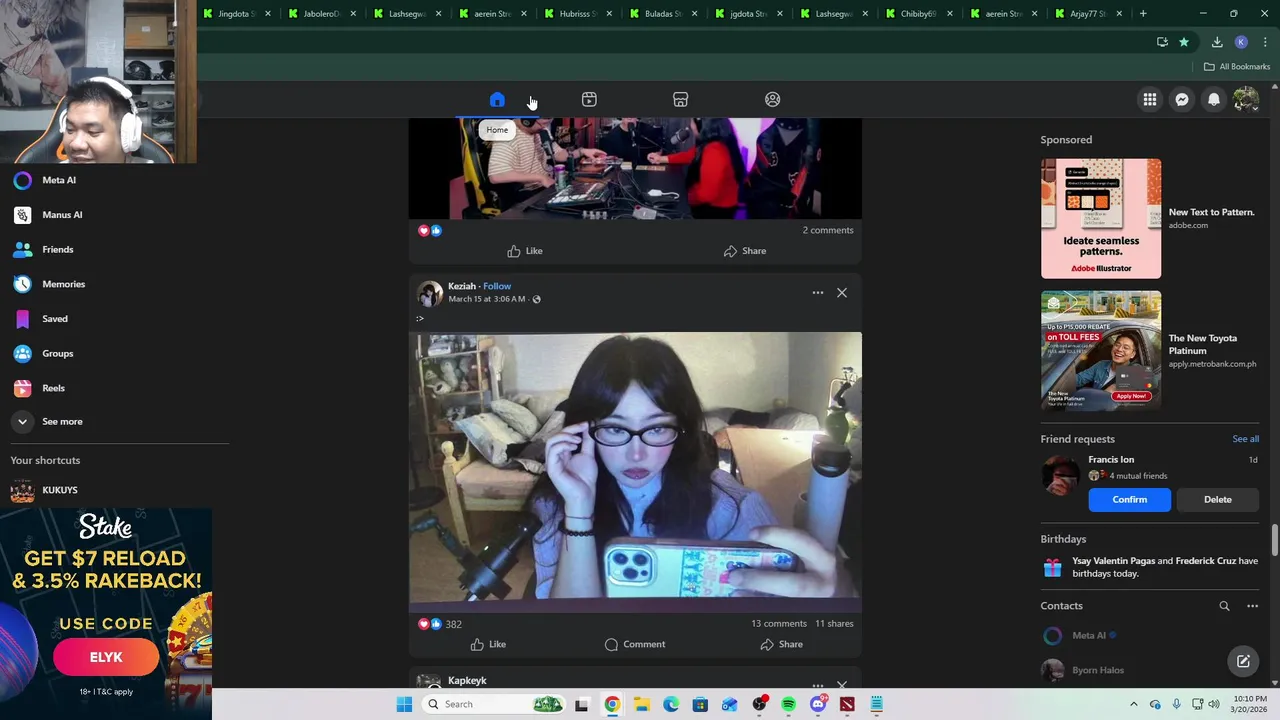The width and height of the screenshot is (1280, 720).
Task: Search contacts magnifier icon
Action: point(1224,606)
